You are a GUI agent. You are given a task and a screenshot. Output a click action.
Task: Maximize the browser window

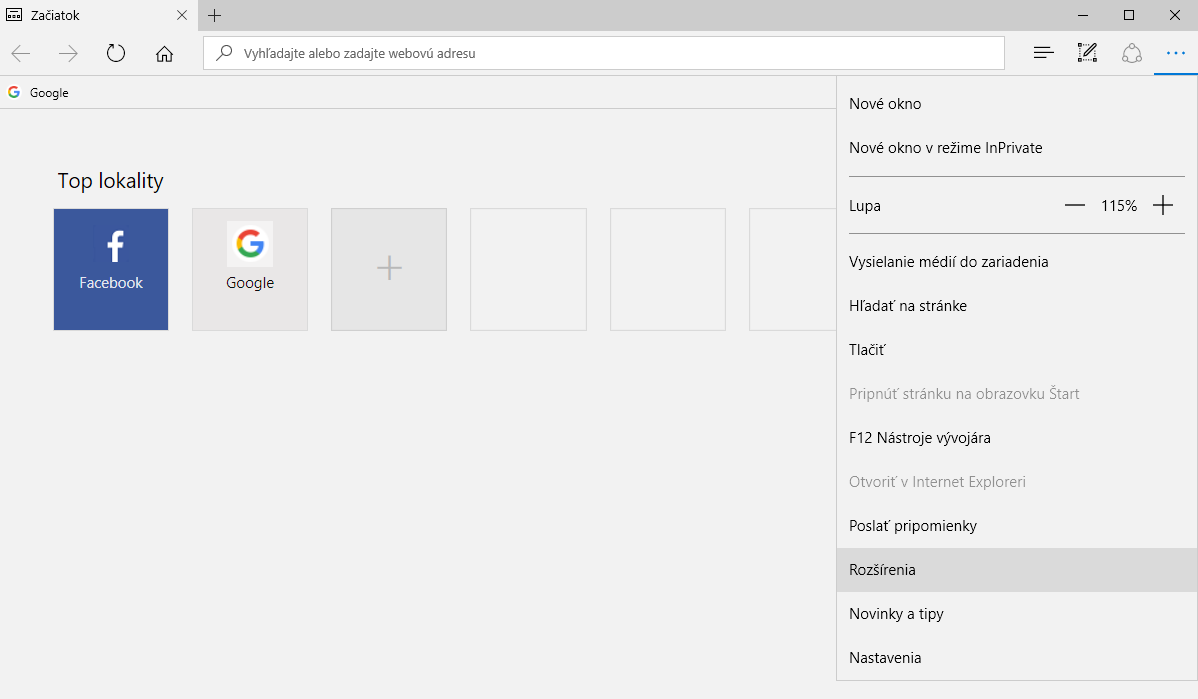coord(1128,15)
